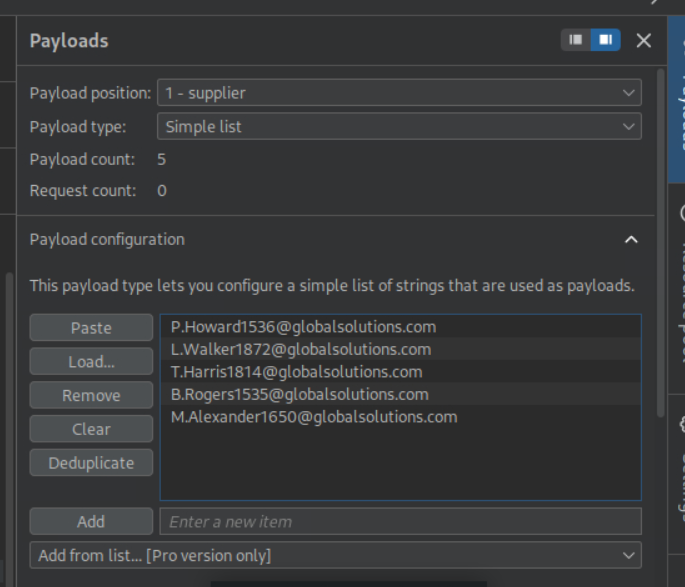The width and height of the screenshot is (685, 587).
Task: Click the Paste button
Action: (91, 328)
